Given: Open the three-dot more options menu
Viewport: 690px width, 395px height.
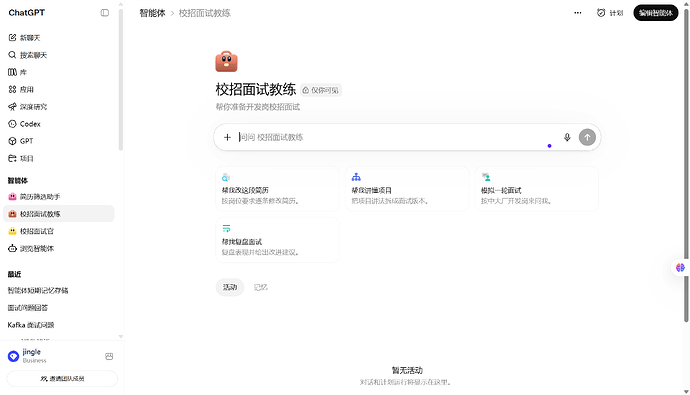Looking at the screenshot, I should (578, 13).
